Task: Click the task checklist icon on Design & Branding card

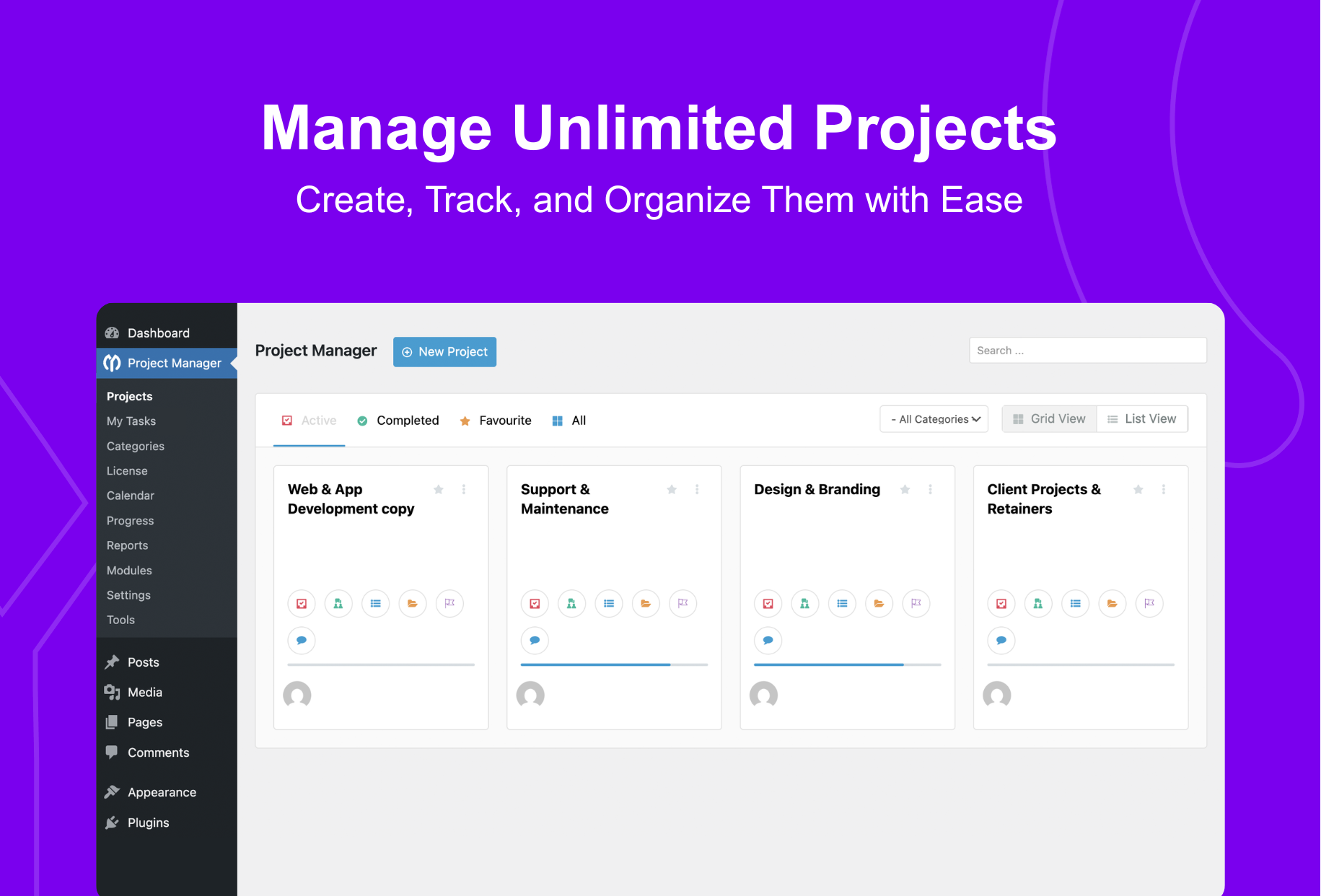Action: [768, 603]
